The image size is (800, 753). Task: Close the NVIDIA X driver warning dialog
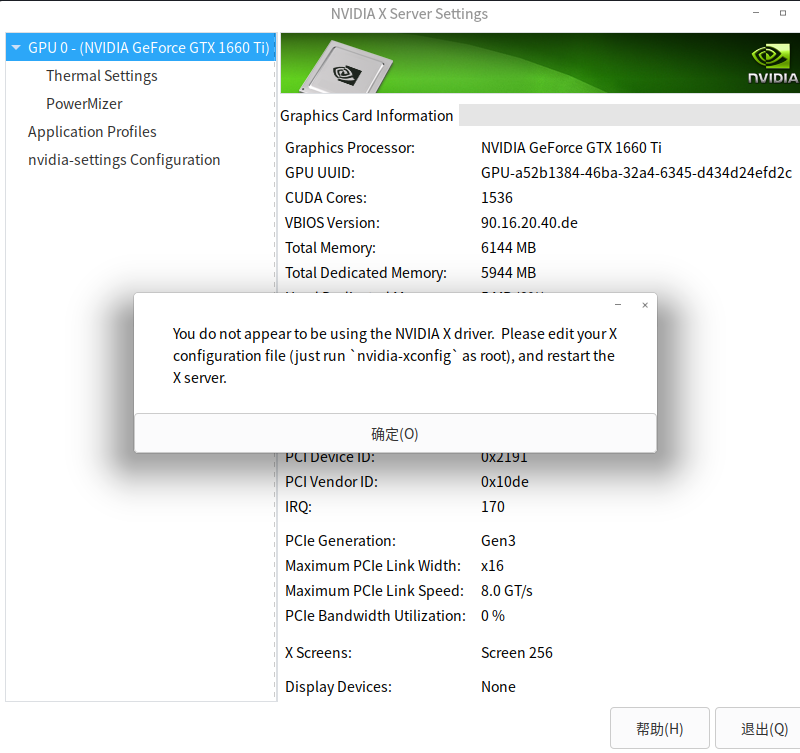(x=645, y=305)
